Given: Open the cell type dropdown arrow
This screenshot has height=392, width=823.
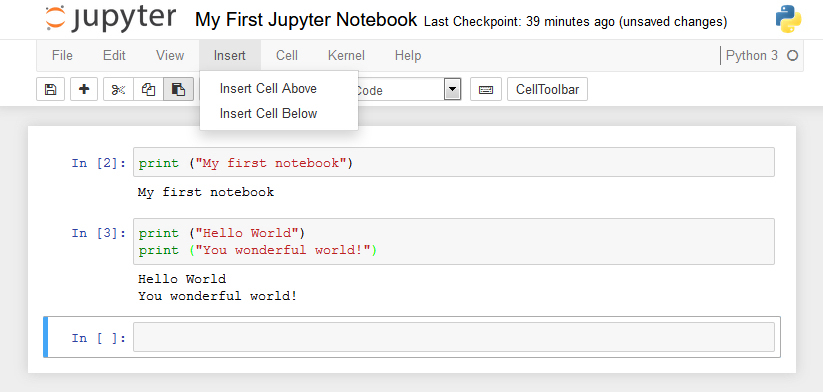Looking at the screenshot, I should click(452, 89).
